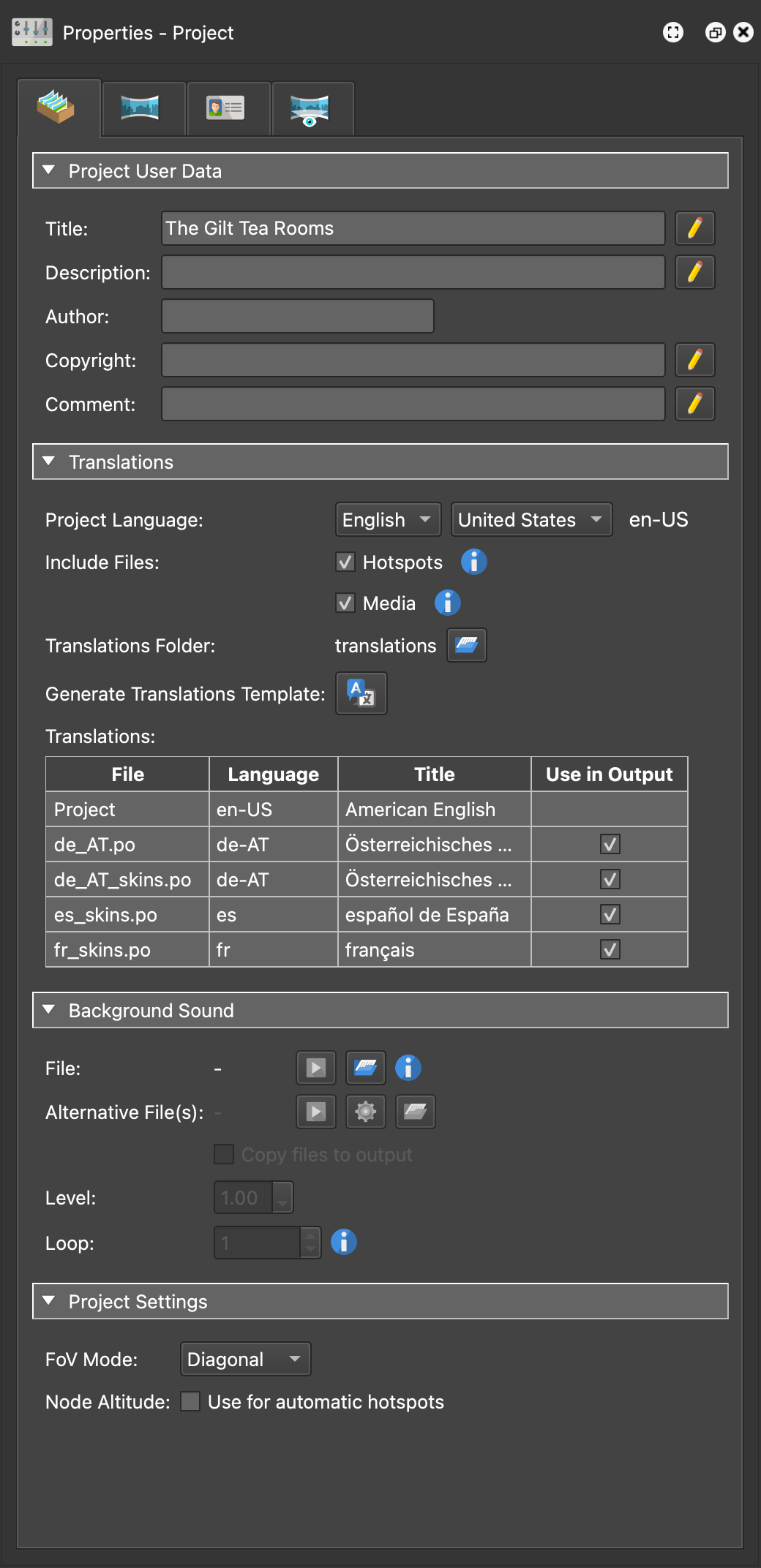Switch to the panorama properties tab
This screenshot has width=761, height=1568.
click(140, 108)
